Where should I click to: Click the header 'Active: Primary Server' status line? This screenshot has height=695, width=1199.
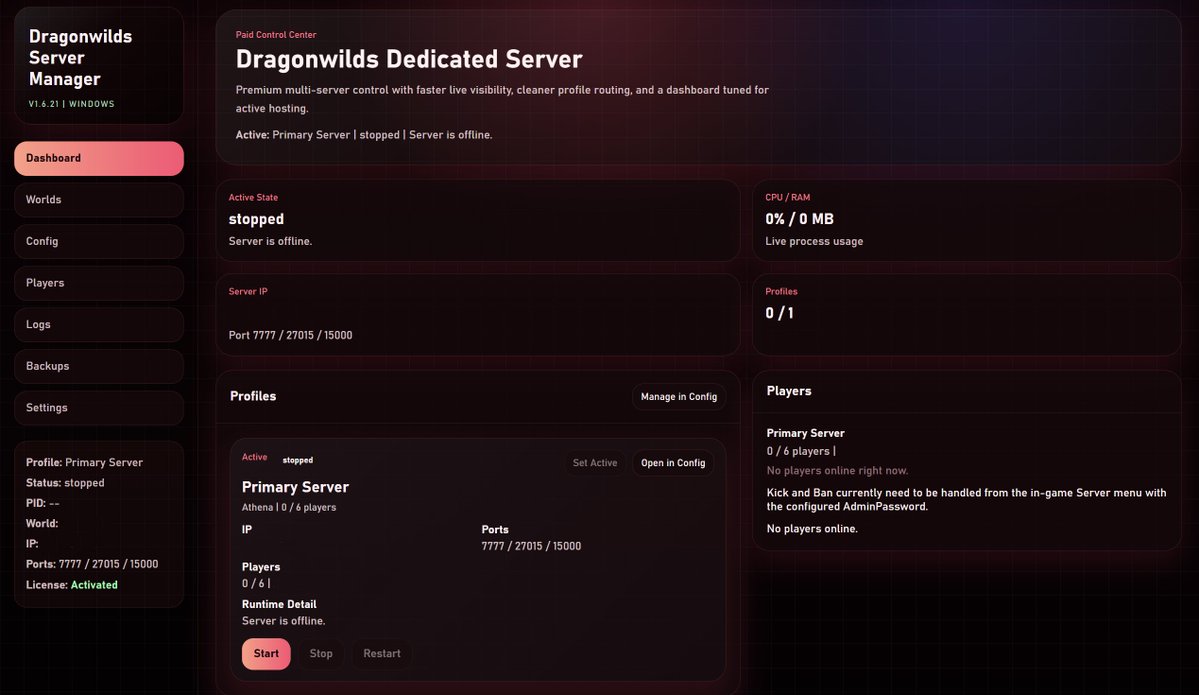tap(364, 135)
